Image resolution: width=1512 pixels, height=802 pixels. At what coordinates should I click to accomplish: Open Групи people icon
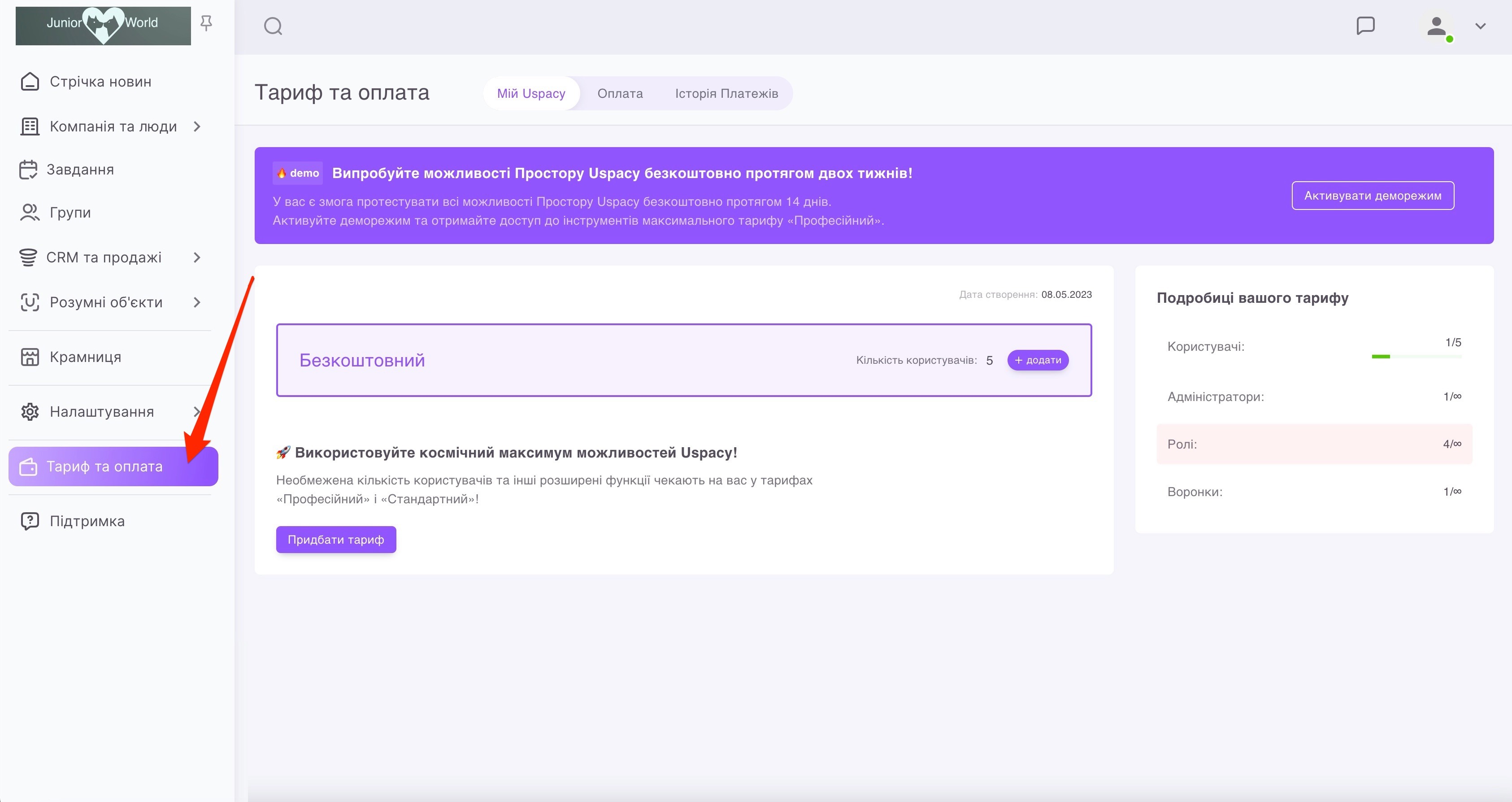[x=29, y=213]
